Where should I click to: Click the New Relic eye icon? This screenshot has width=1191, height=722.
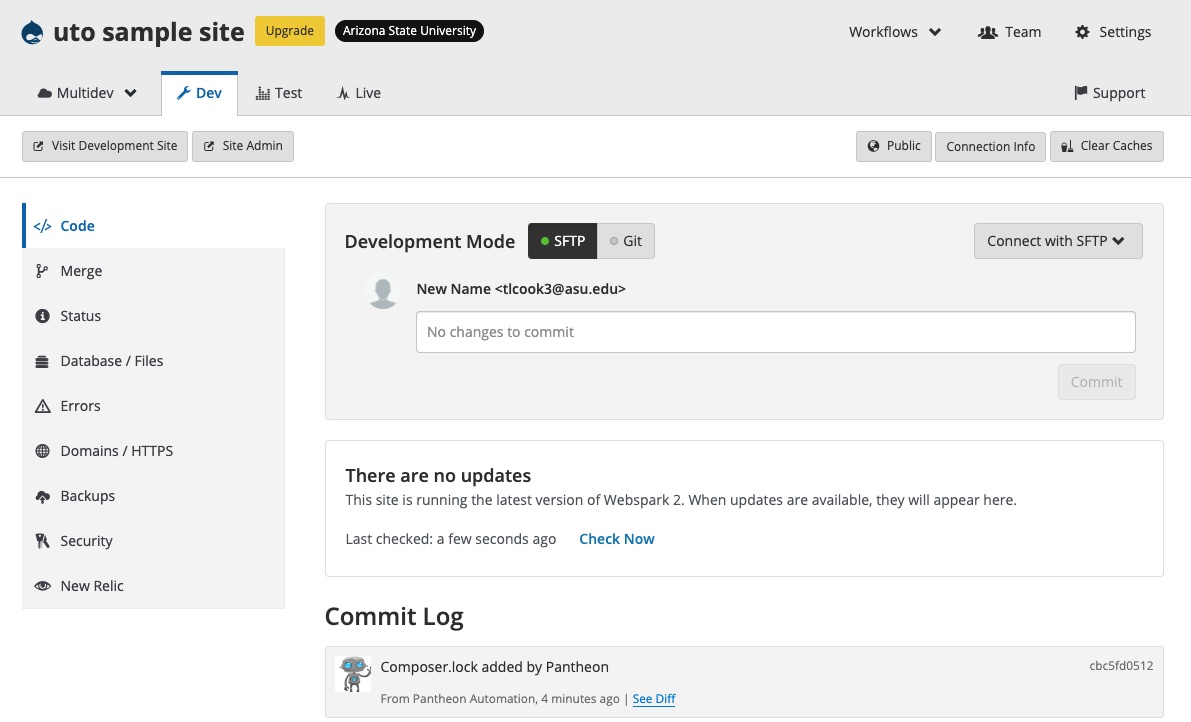pos(43,586)
